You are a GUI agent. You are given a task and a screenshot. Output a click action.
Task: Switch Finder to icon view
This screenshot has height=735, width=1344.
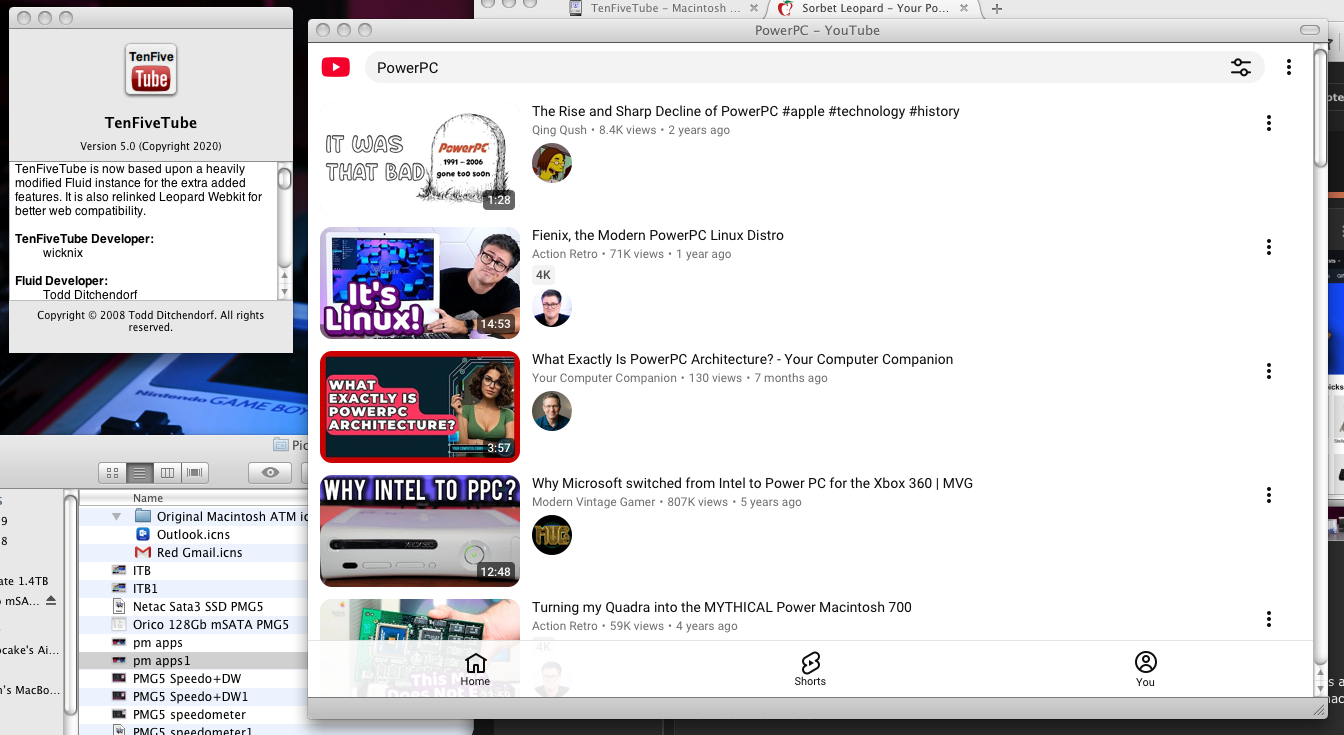(x=113, y=472)
